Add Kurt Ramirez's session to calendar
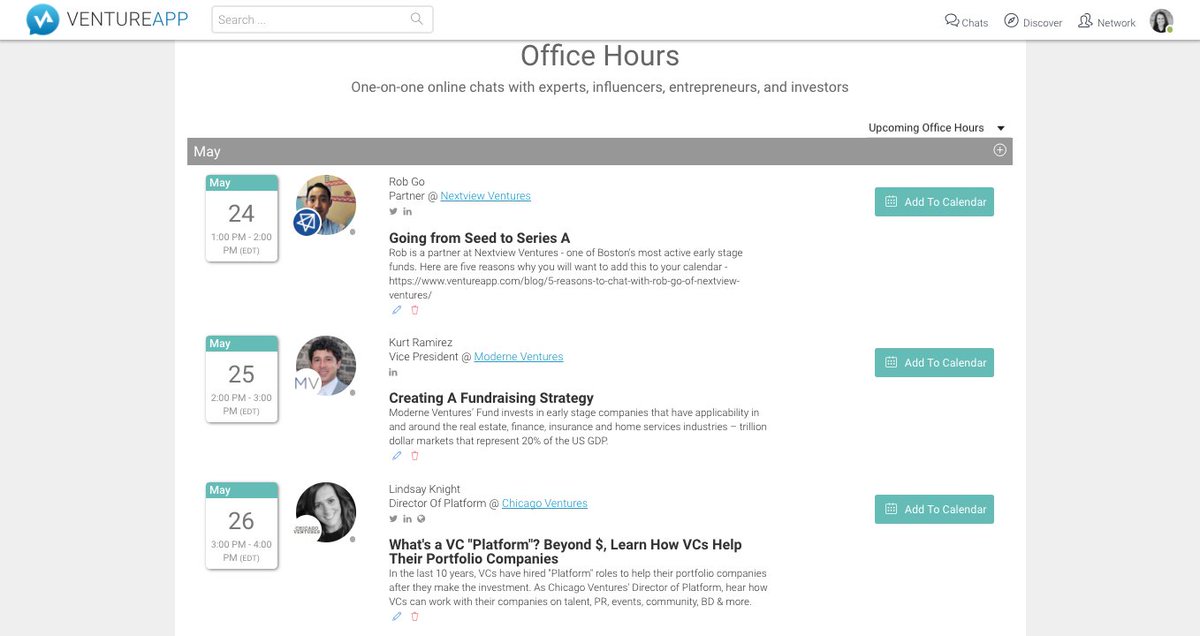The width and height of the screenshot is (1200, 636). click(934, 363)
